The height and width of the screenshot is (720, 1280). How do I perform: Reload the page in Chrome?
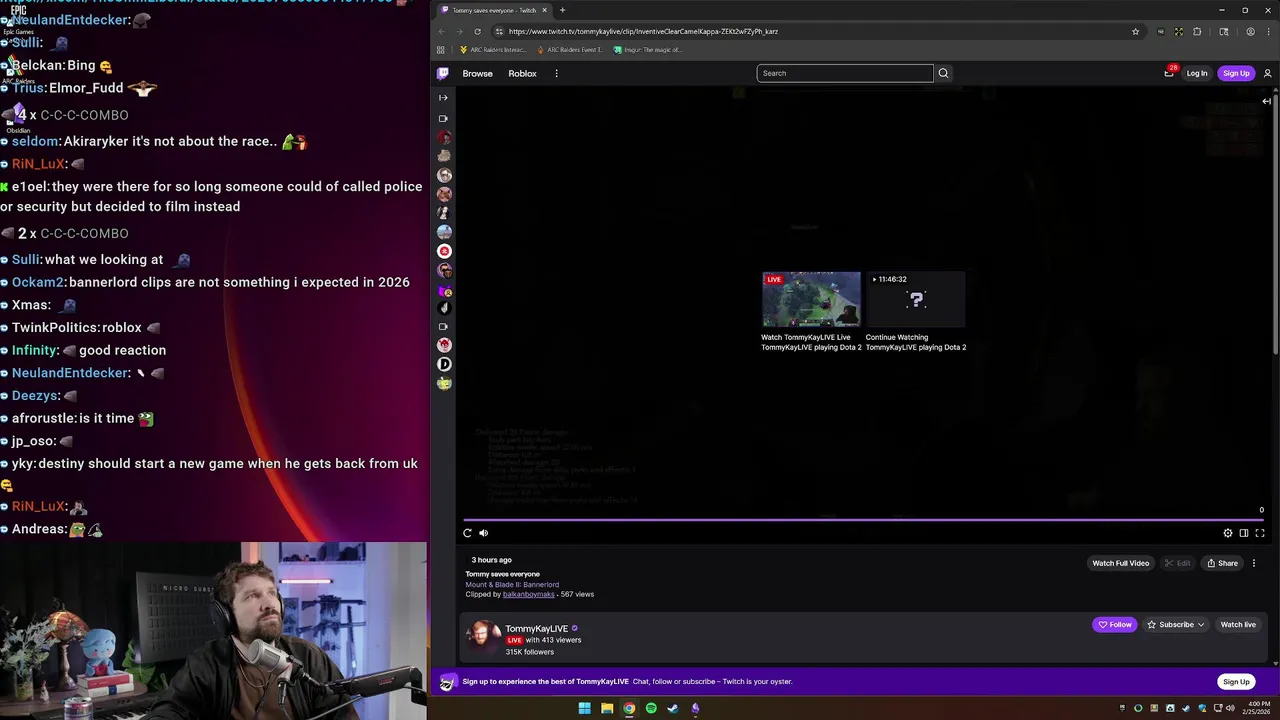[x=477, y=31]
